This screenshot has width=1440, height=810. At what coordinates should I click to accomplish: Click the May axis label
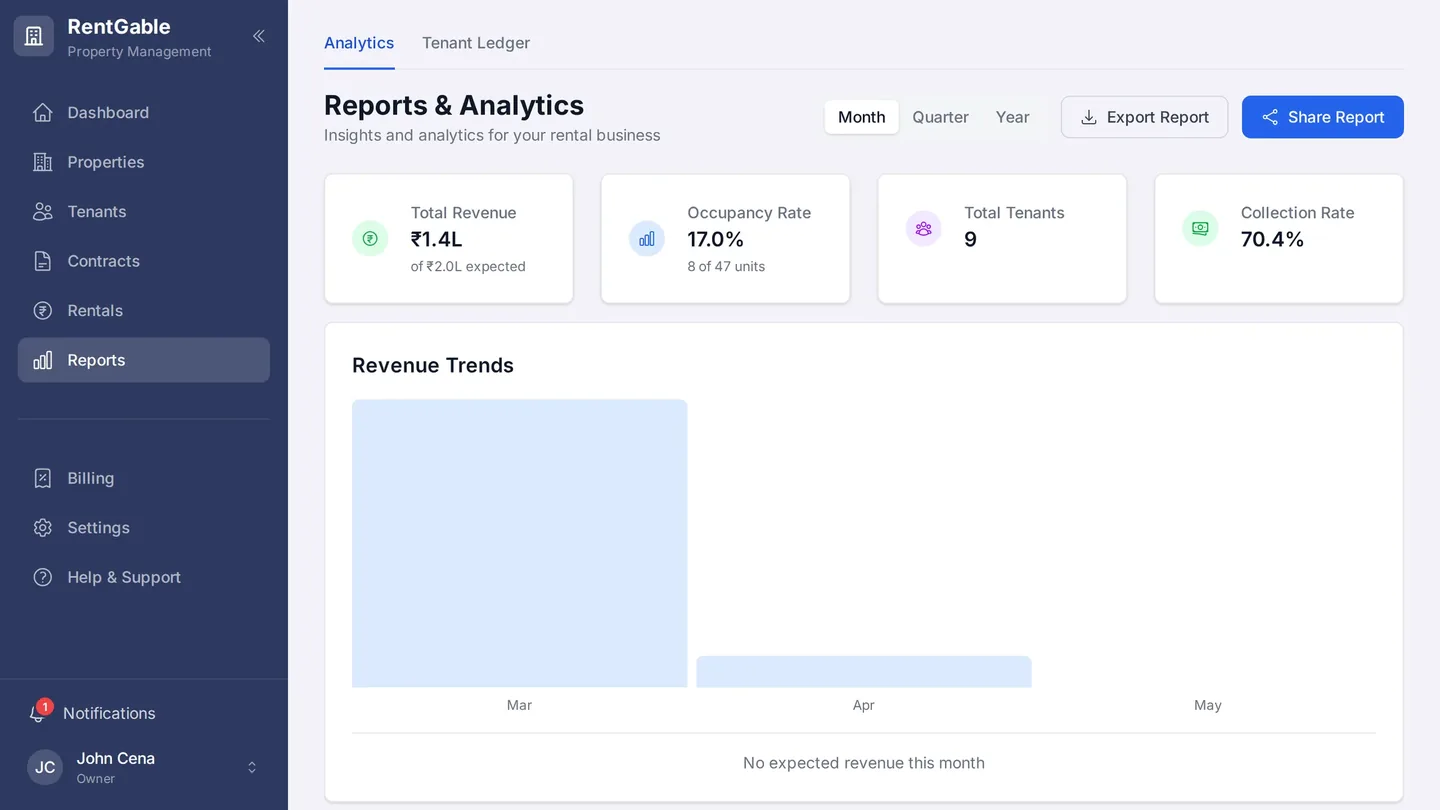point(1207,705)
